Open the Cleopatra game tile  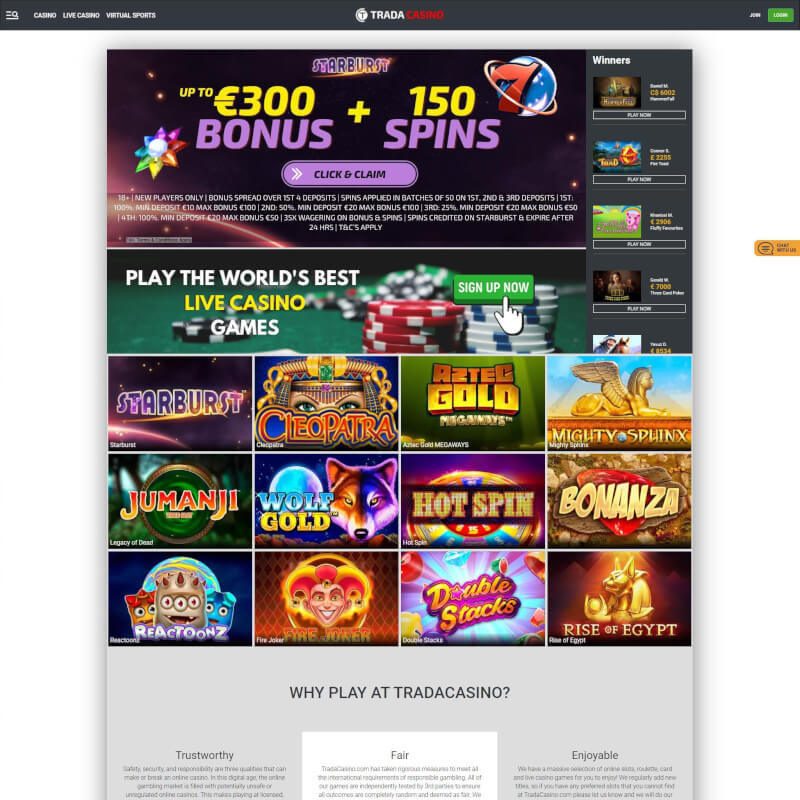pos(327,403)
